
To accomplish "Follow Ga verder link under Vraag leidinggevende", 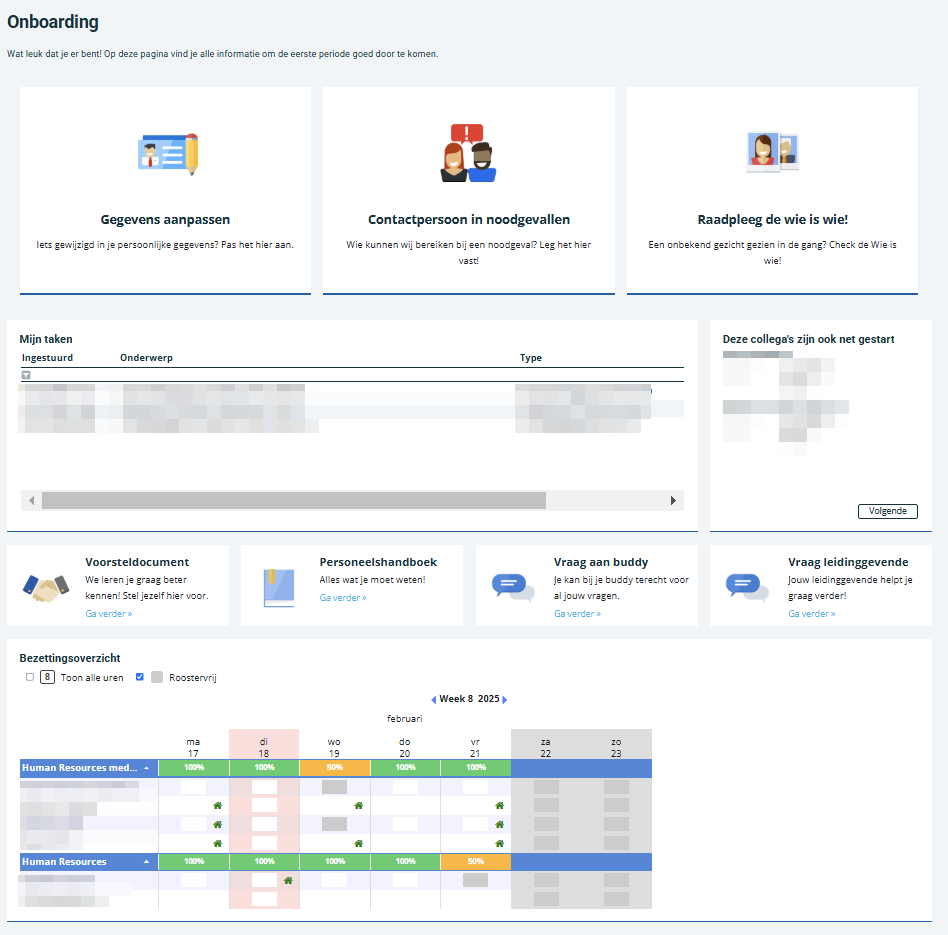I will click(x=812, y=613).
